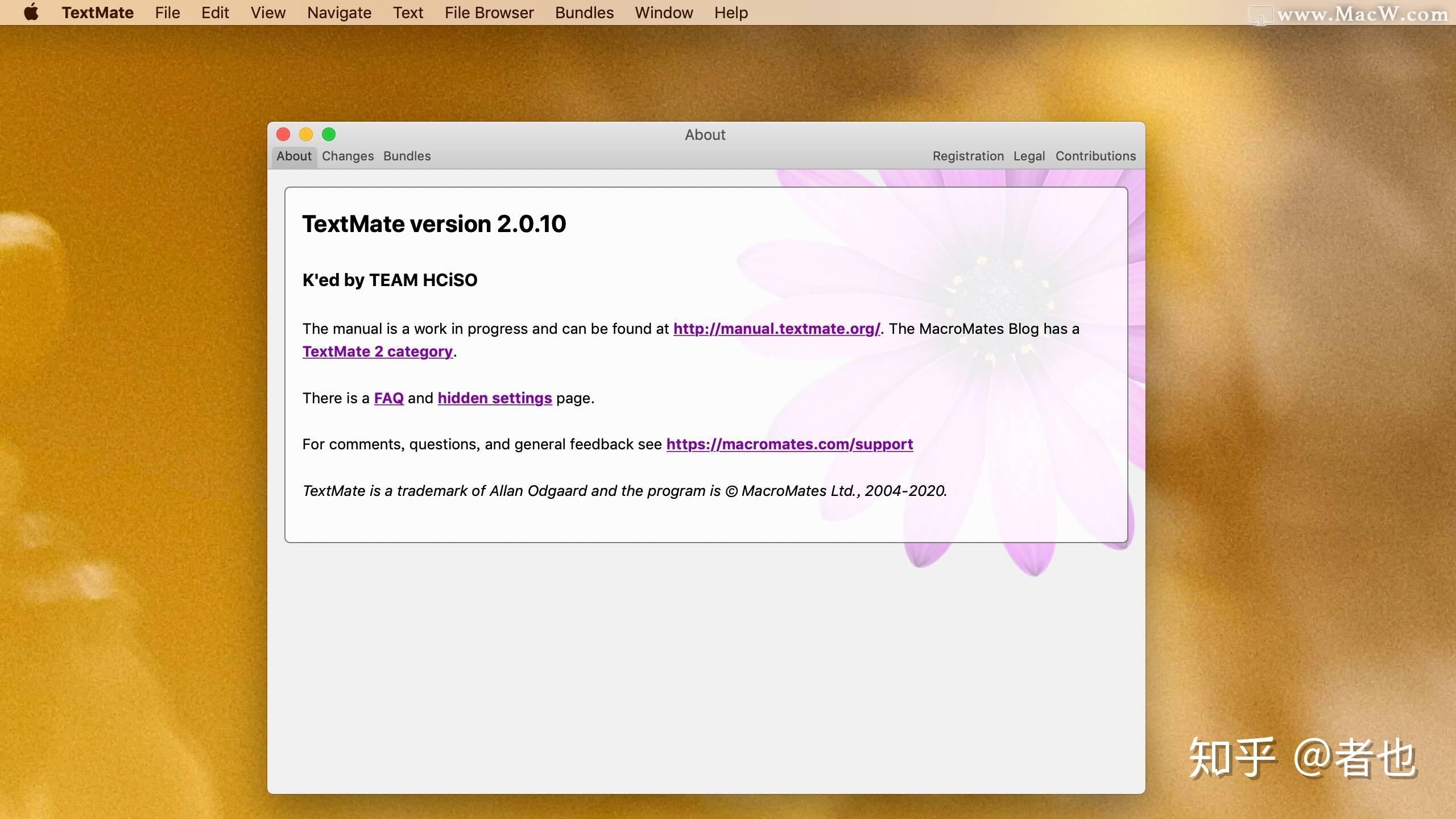This screenshot has width=1456, height=819.
Task: Open the hidden settings page link
Action: click(x=494, y=398)
